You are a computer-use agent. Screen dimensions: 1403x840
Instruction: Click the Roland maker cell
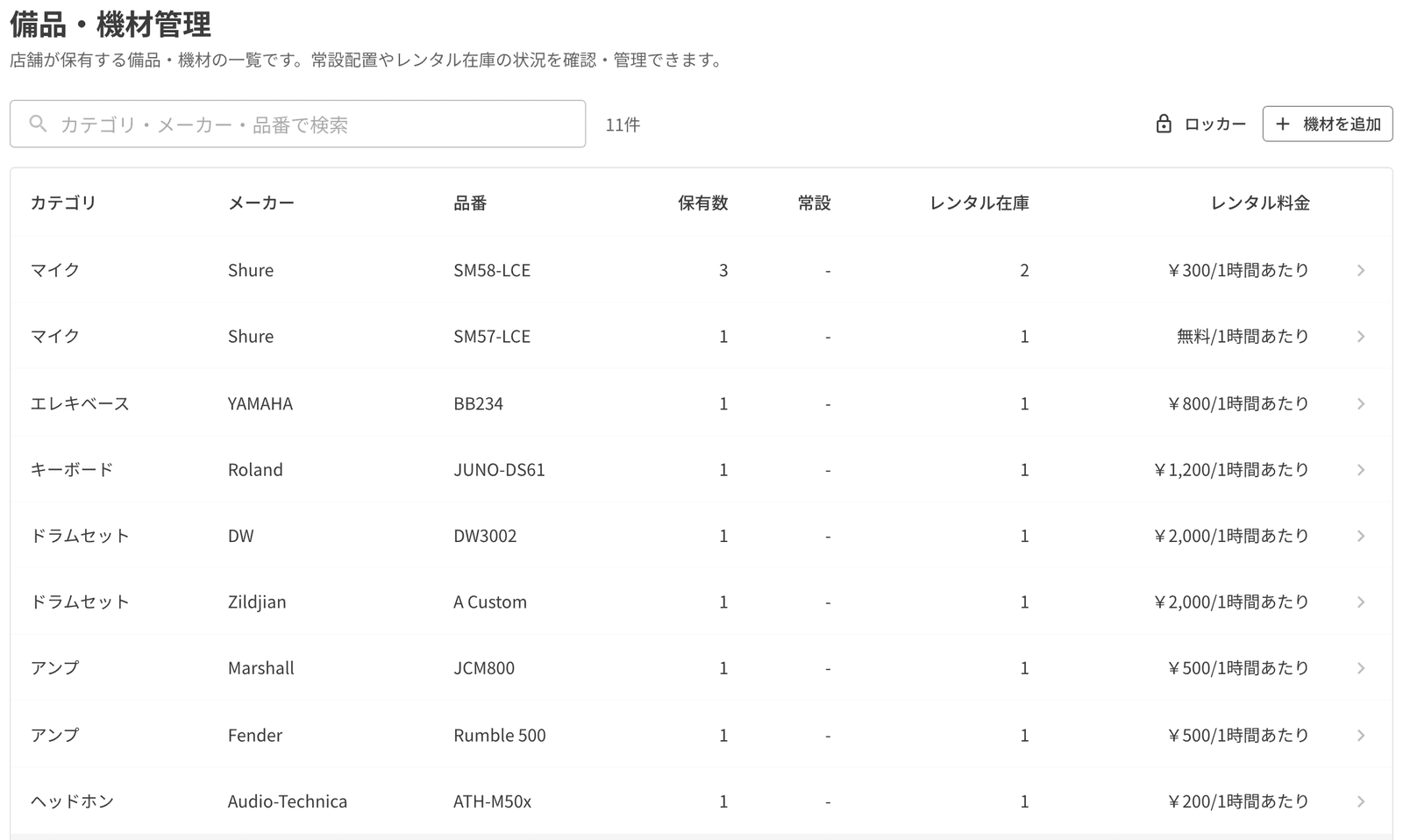[x=255, y=470]
